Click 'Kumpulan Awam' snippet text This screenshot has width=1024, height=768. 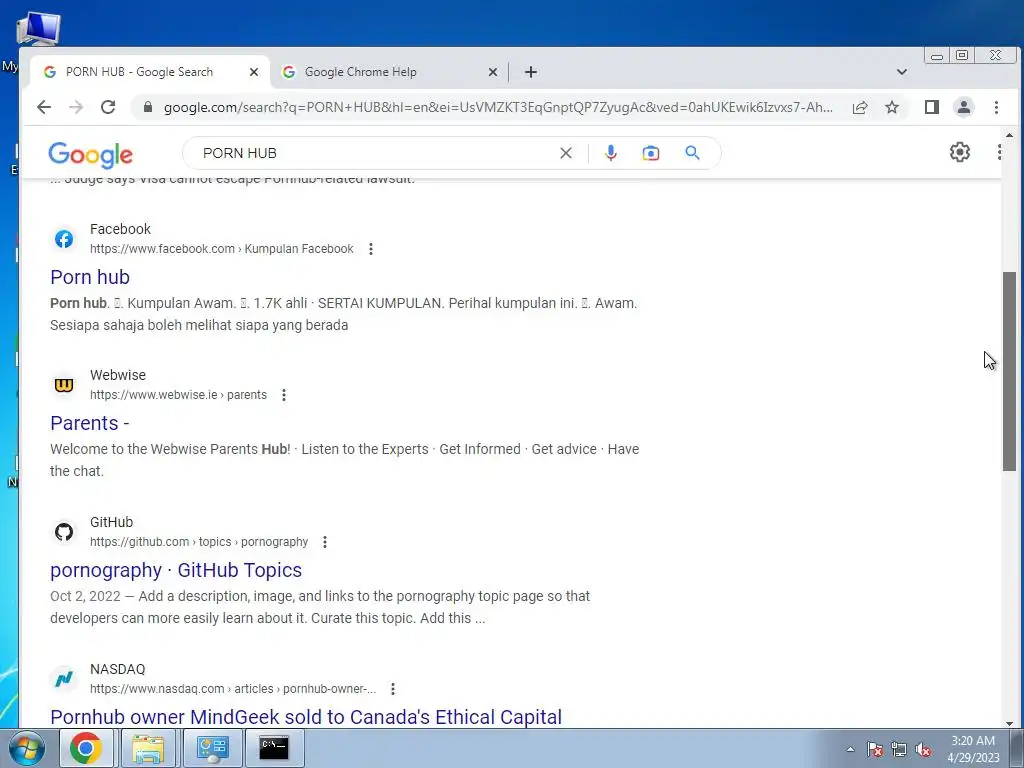click(x=182, y=303)
